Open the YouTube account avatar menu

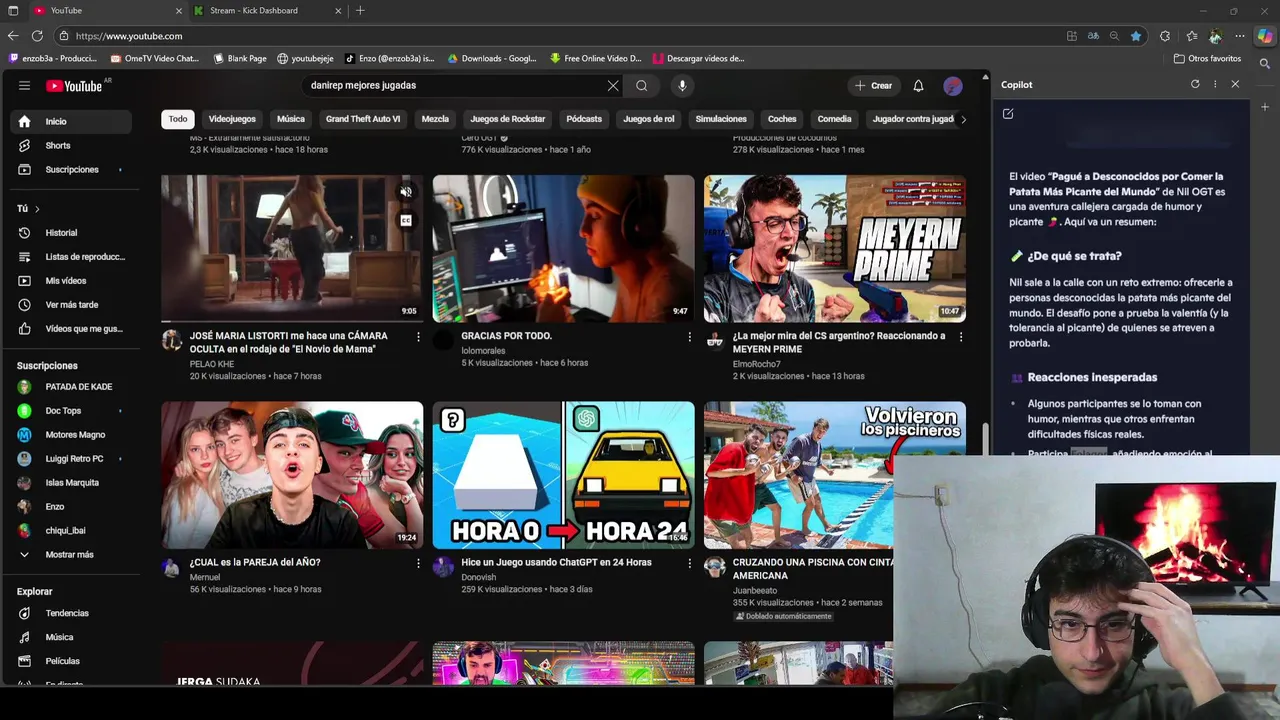coord(953,86)
